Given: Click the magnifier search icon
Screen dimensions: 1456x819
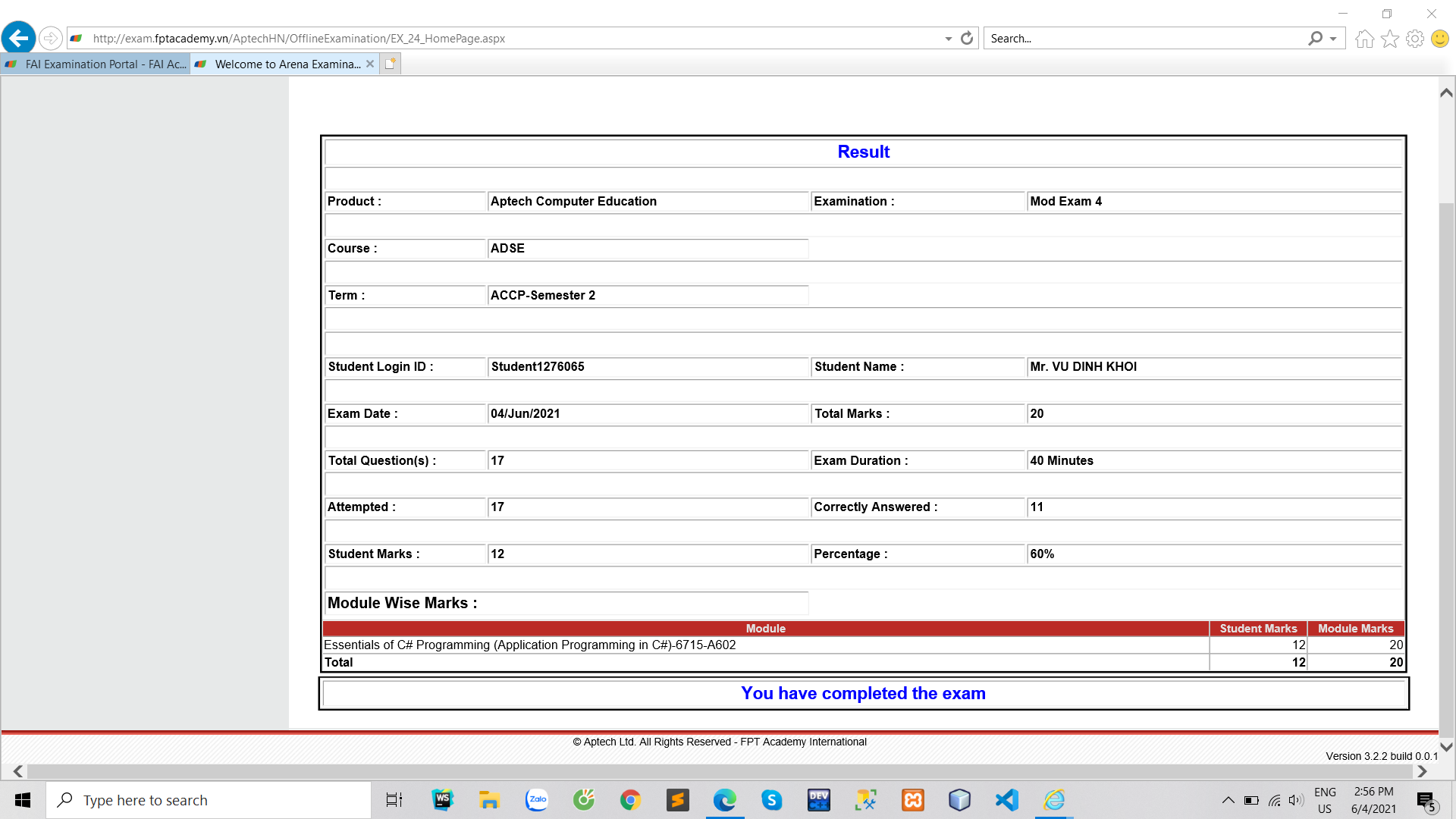Looking at the screenshot, I should click(x=1315, y=39).
